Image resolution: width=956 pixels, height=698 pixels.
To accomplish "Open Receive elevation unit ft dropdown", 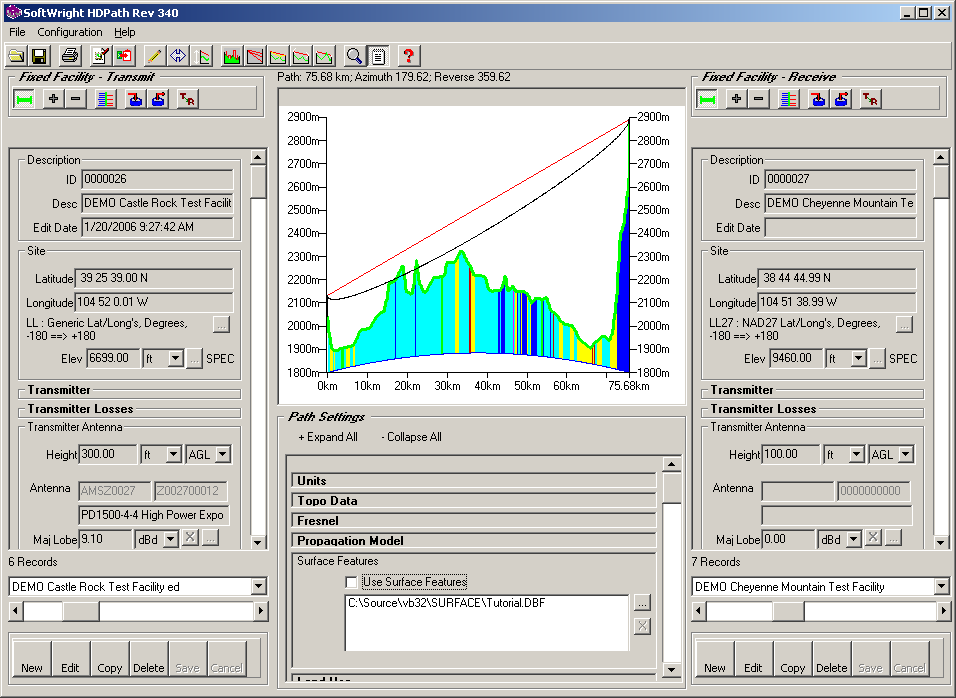I will click(858, 358).
